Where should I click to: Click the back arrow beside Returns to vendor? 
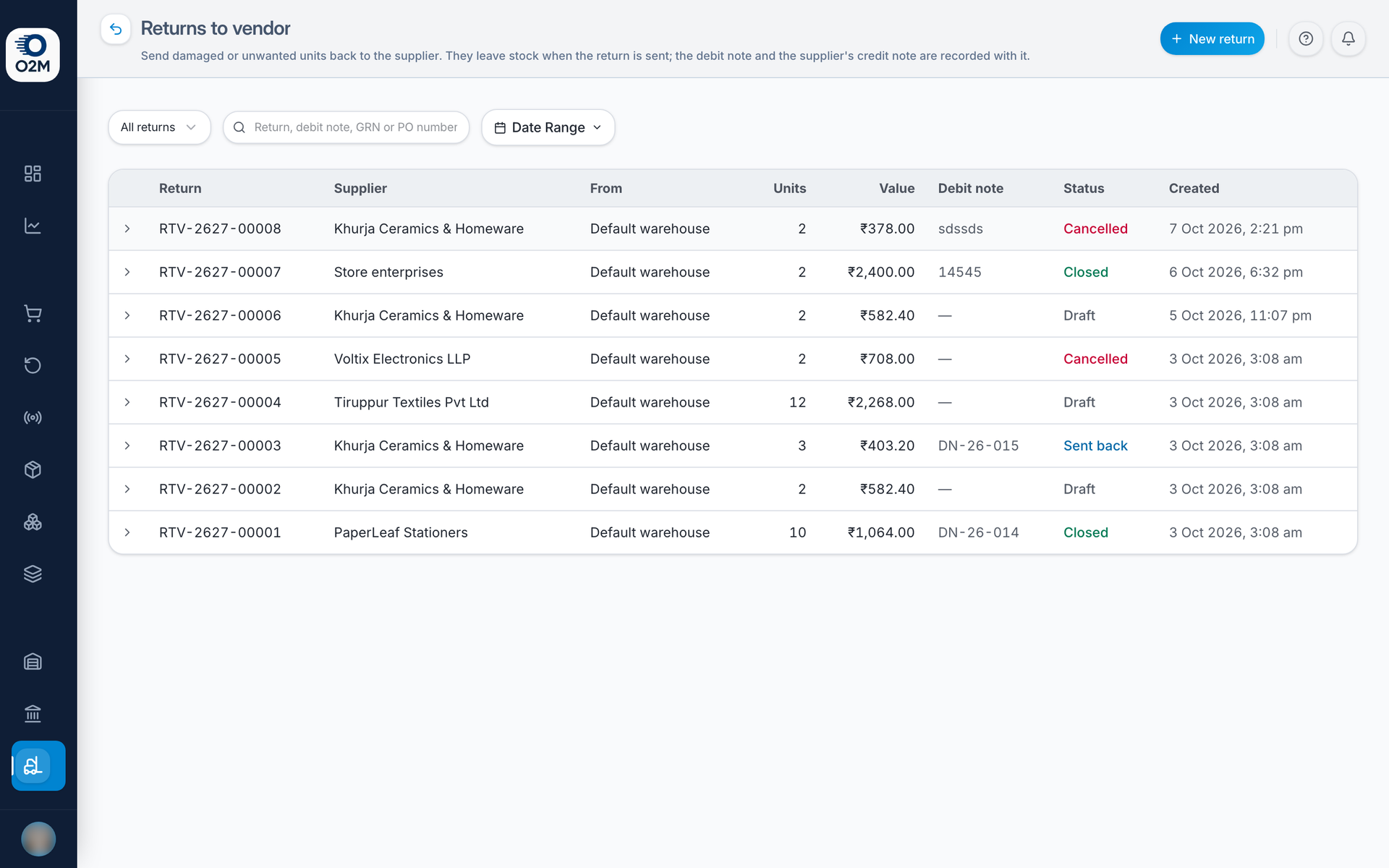click(x=116, y=29)
